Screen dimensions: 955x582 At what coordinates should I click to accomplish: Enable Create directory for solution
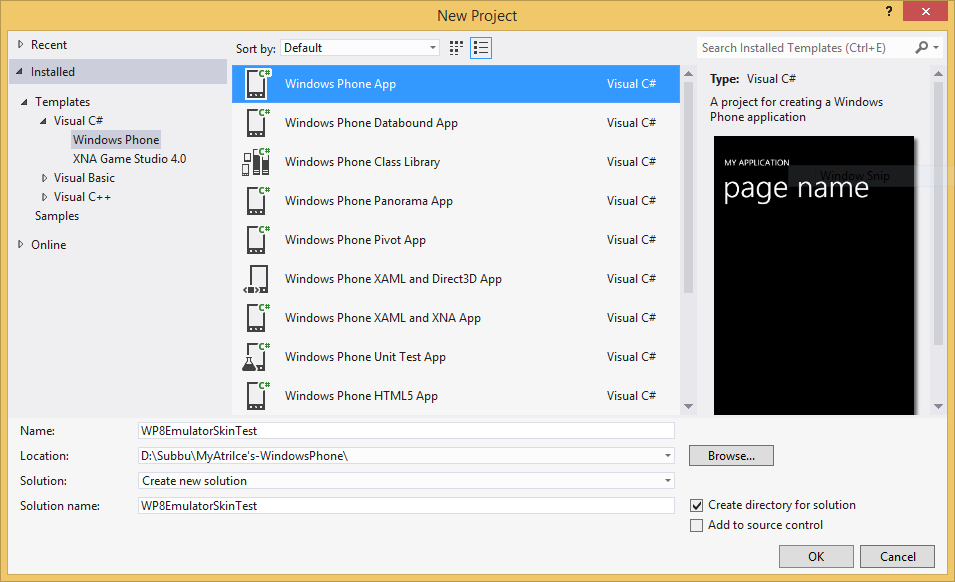[x=696, y=505]
